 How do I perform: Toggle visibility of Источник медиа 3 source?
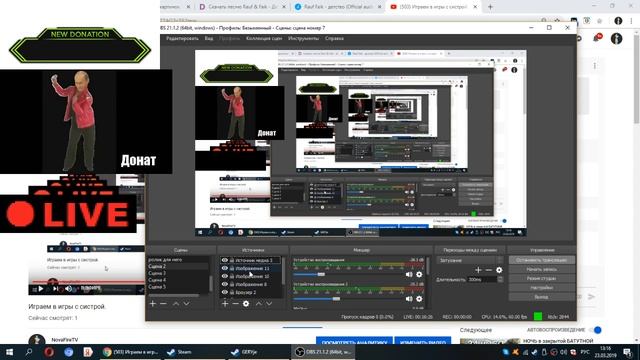click(224, 260)
